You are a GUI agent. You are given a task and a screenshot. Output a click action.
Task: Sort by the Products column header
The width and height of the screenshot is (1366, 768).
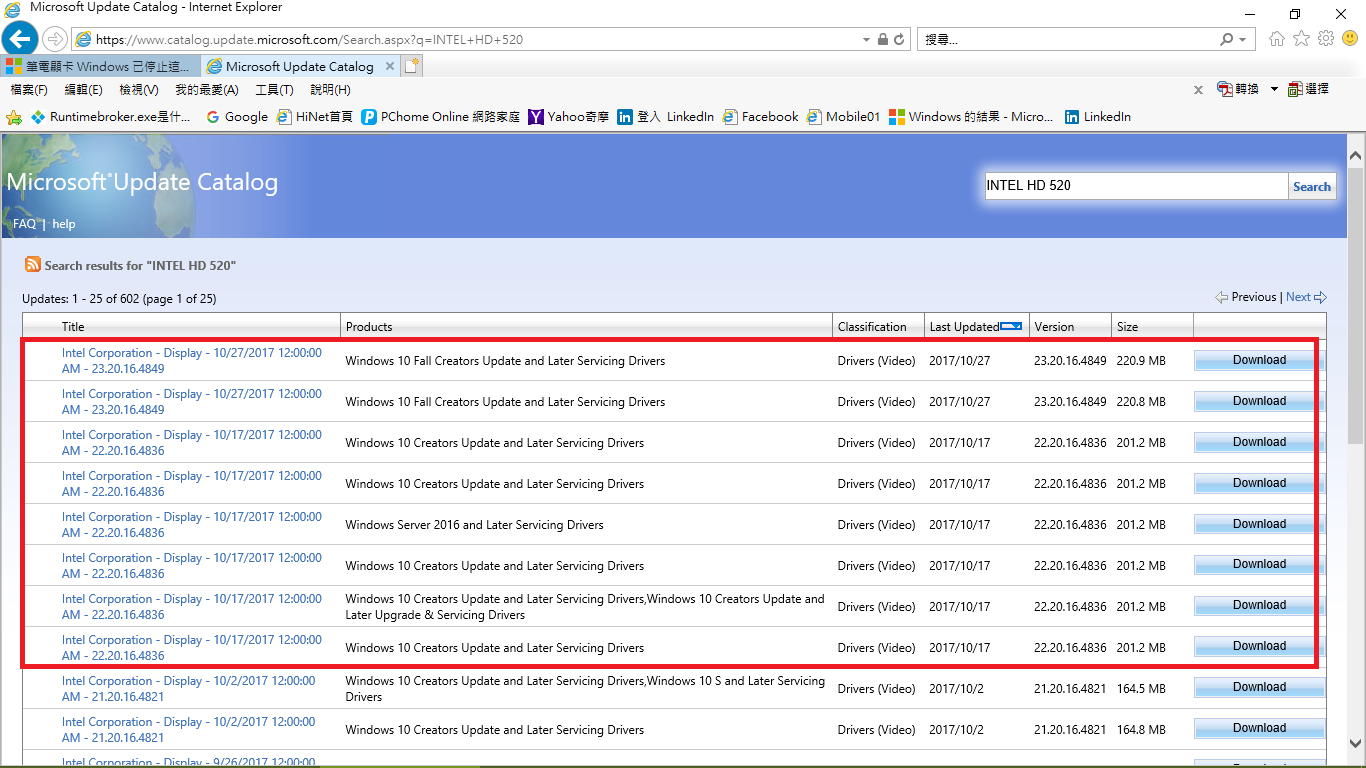coord(369,327)
